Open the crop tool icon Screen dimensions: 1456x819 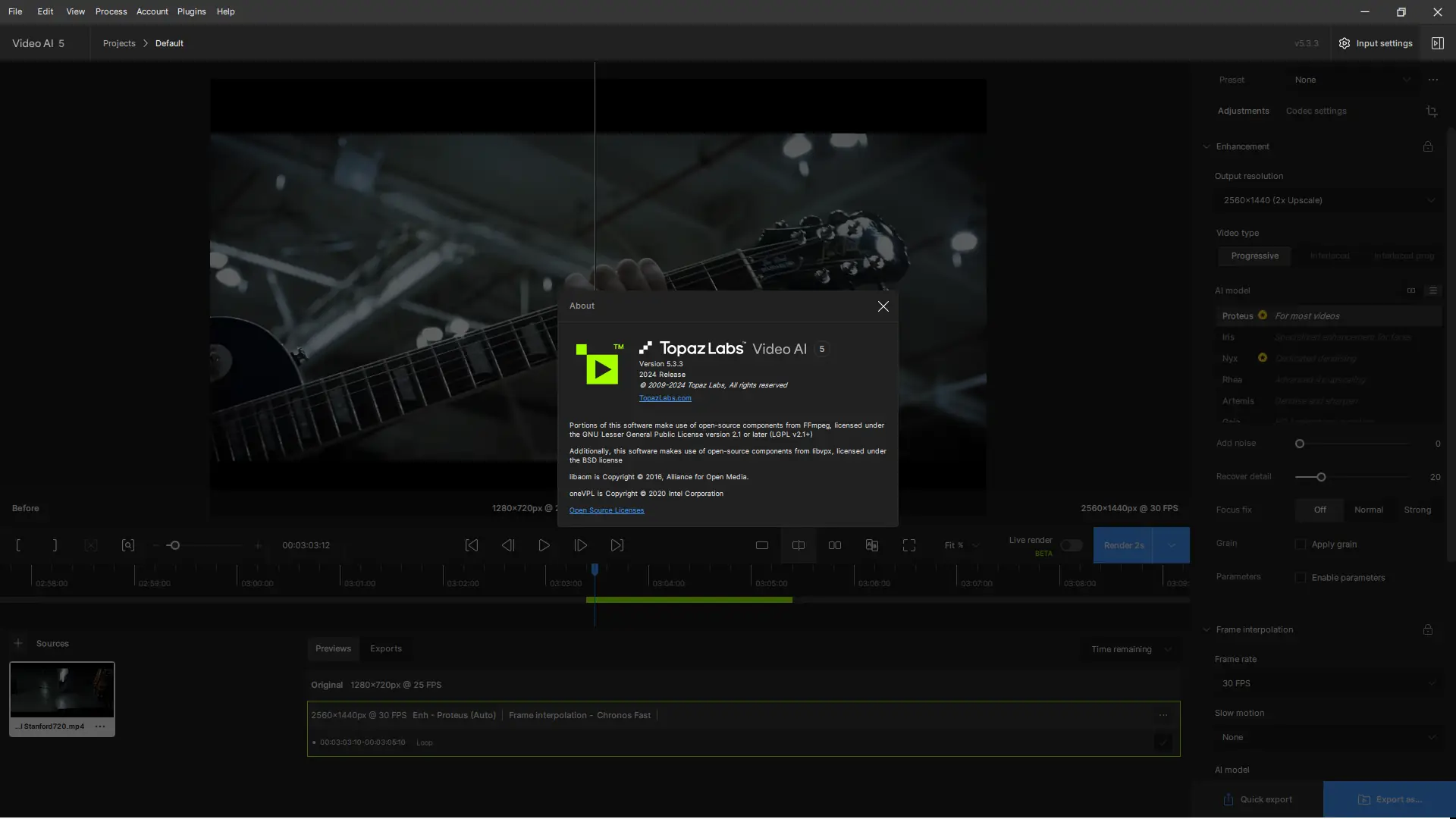tap(1431, 111)
